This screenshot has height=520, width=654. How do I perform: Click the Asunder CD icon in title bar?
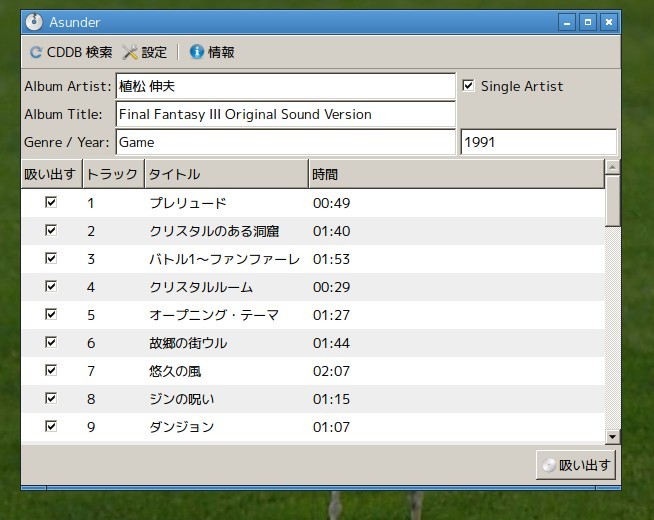pos(34,22)
